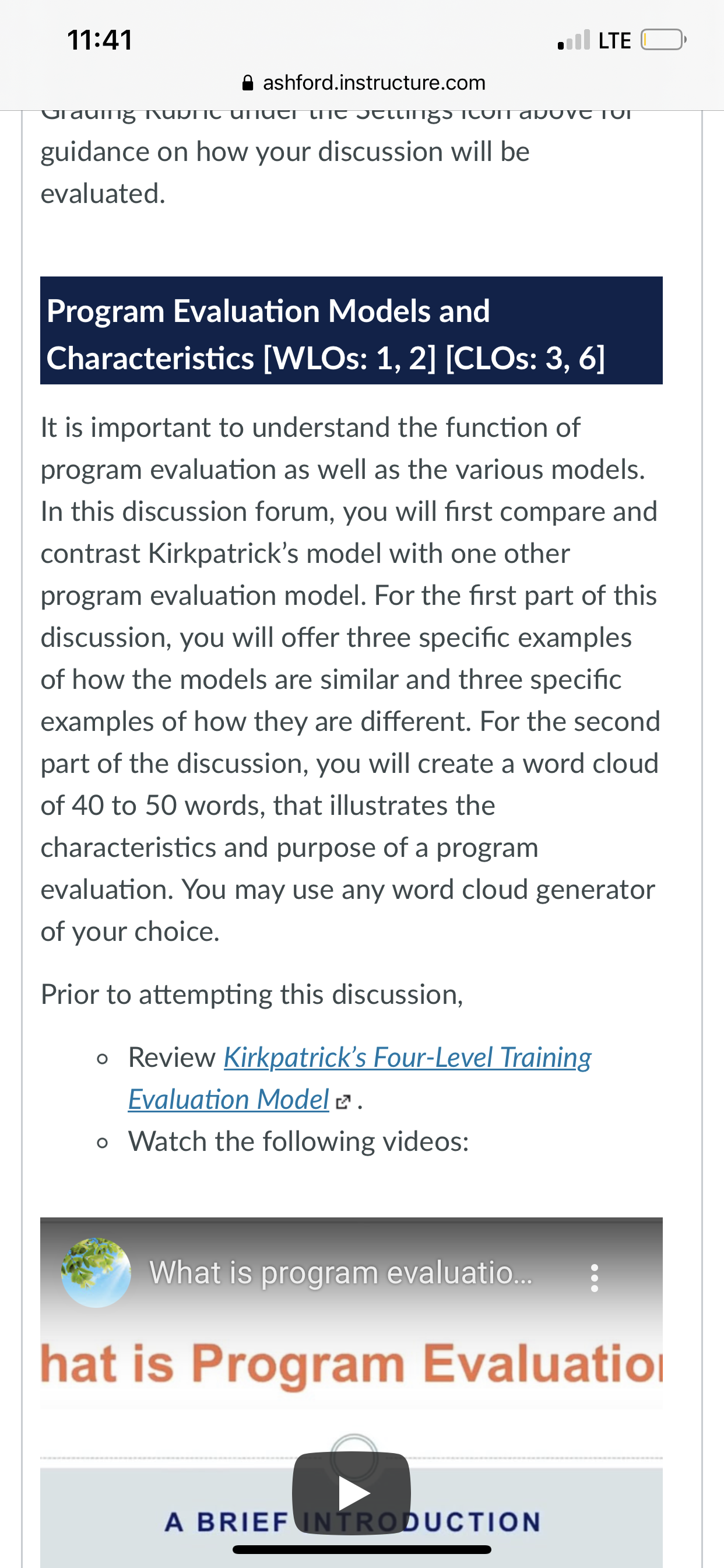Image resolution: width=724 pixels, height=1568 pixels.
Task: Open Kirkpatrick's Four-Level Training link
Action: (x=407, y=1058)
